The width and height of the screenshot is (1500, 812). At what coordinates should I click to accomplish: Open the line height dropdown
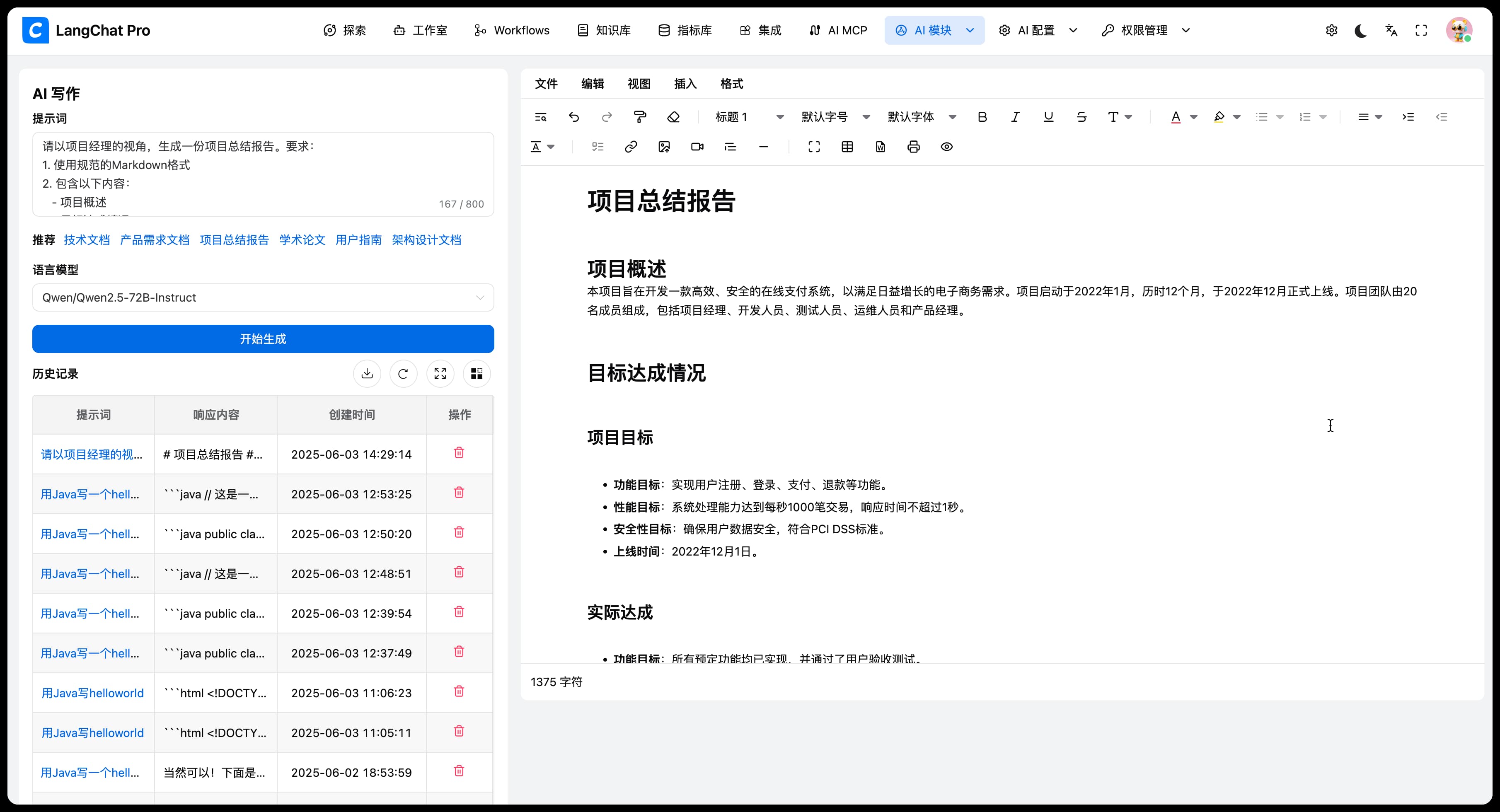coord(542,147)
